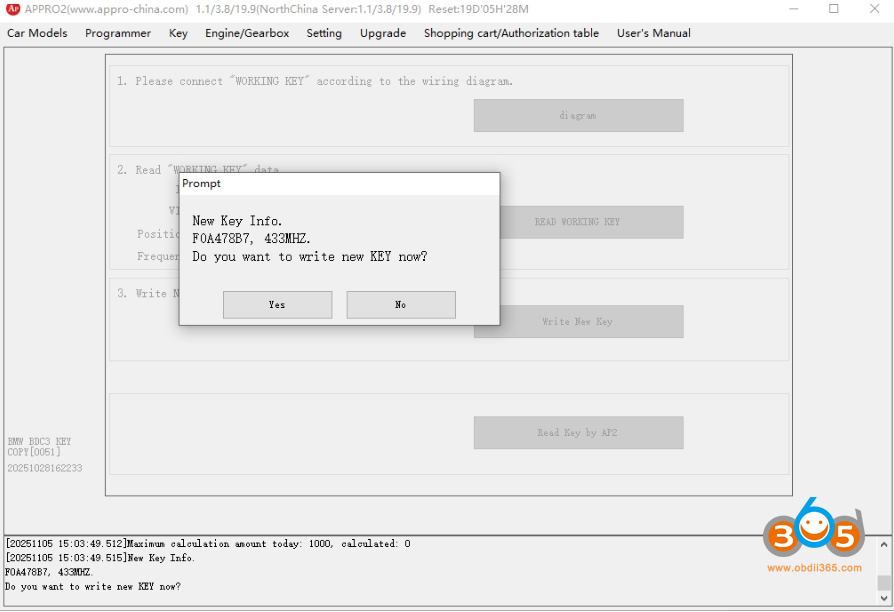The image size is (894, 612).
Task: Select the Key menu
Action: [x=178, y=33]
